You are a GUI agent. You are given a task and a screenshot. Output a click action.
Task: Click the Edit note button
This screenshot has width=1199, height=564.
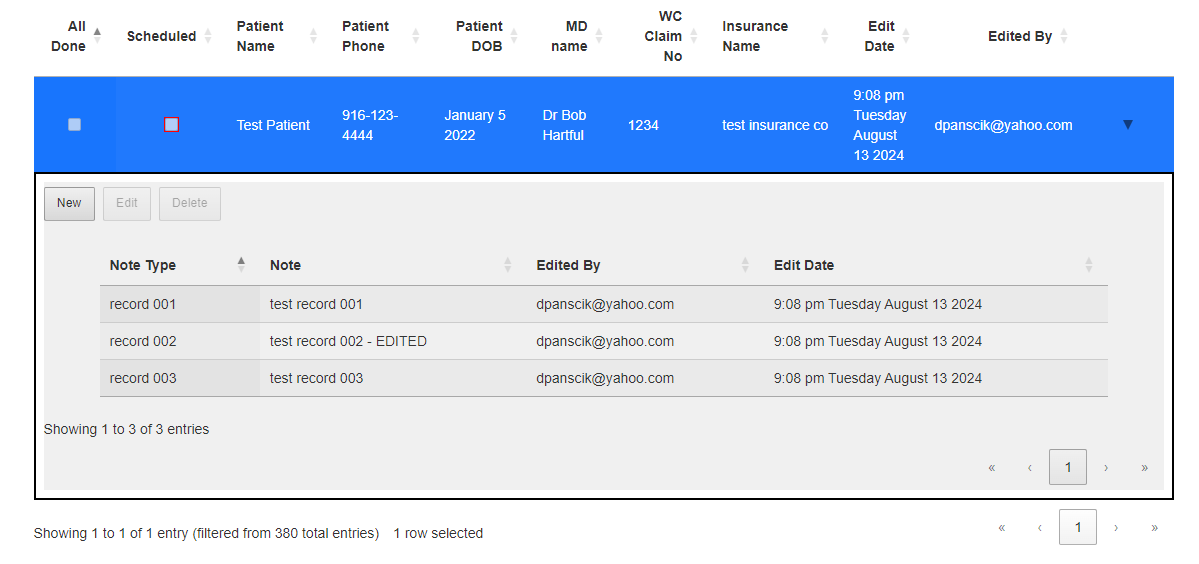point(127,203)
